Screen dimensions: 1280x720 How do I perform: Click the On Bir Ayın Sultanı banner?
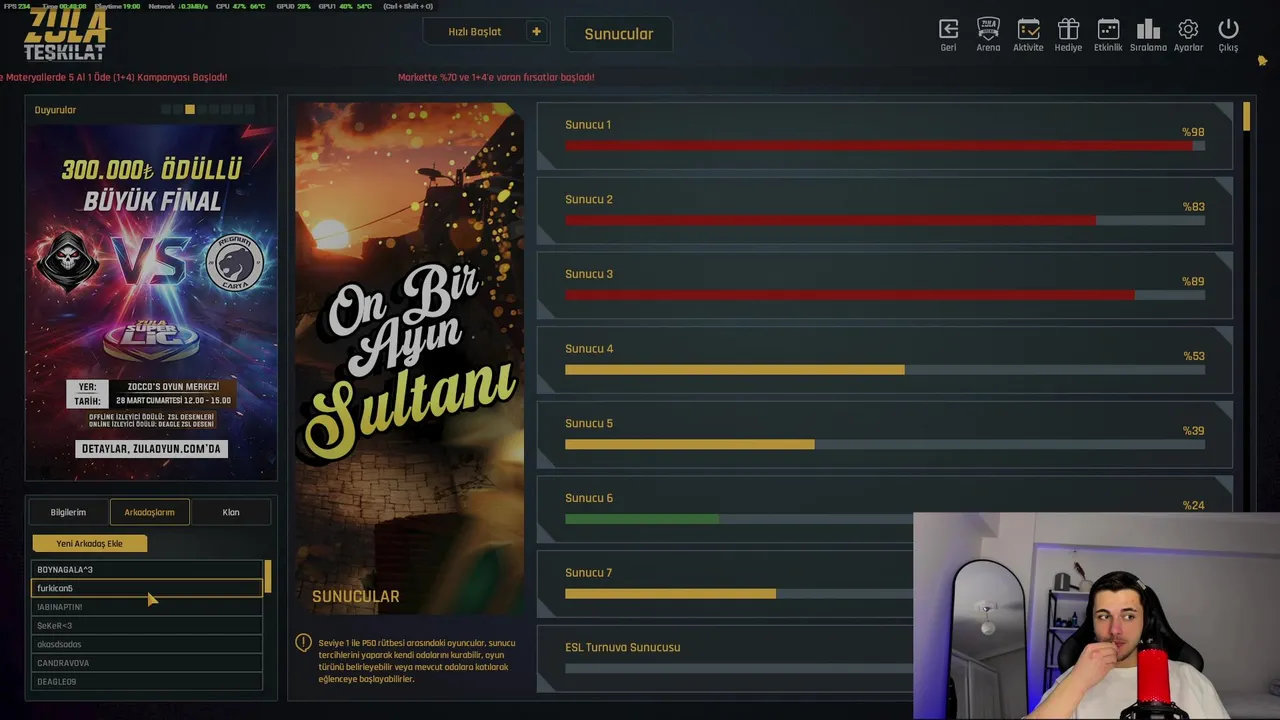409,358
